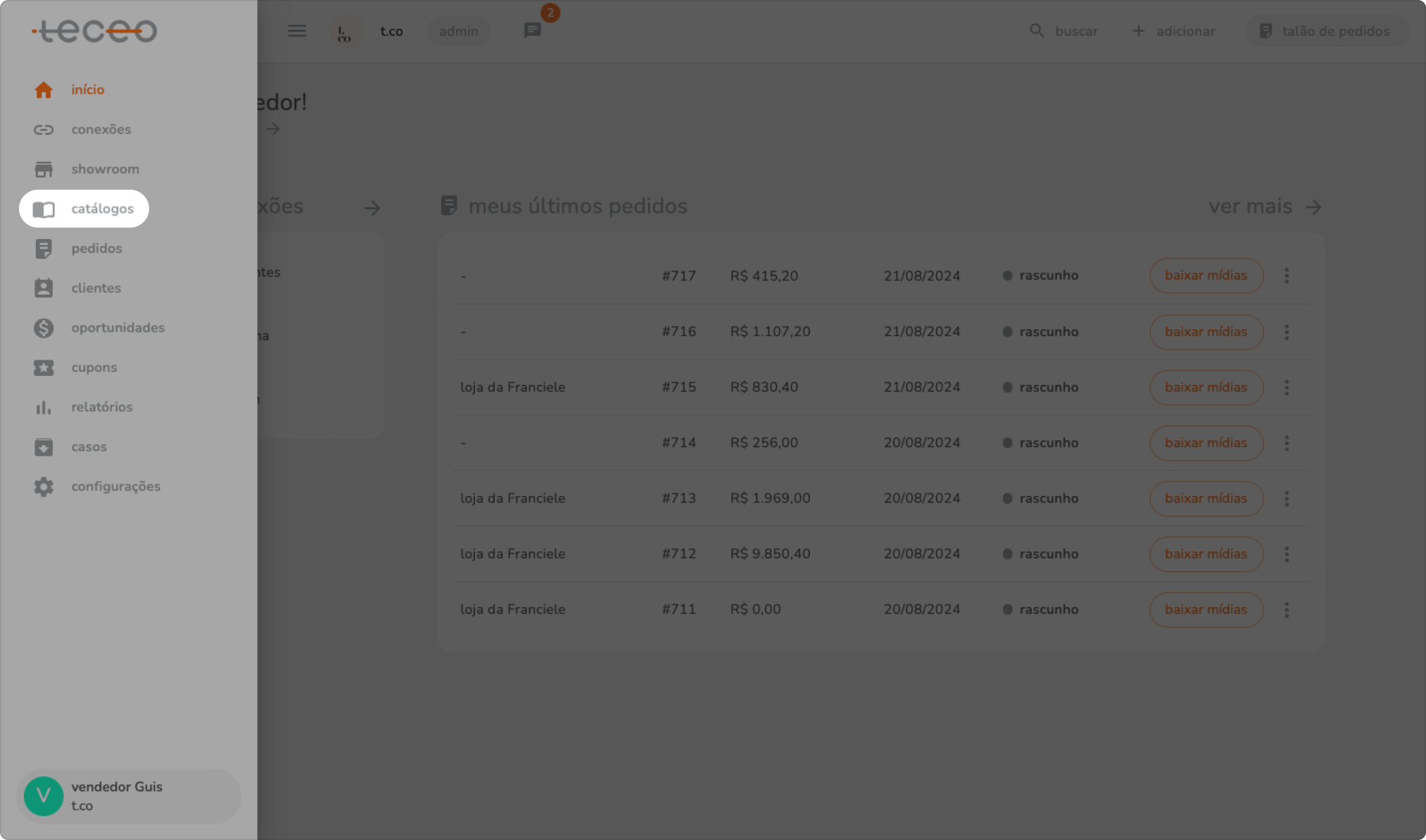Click the pedidos document icon in sidebar
The width and height of the screenshot is (1426, 840).
click(x=43, y=249)
